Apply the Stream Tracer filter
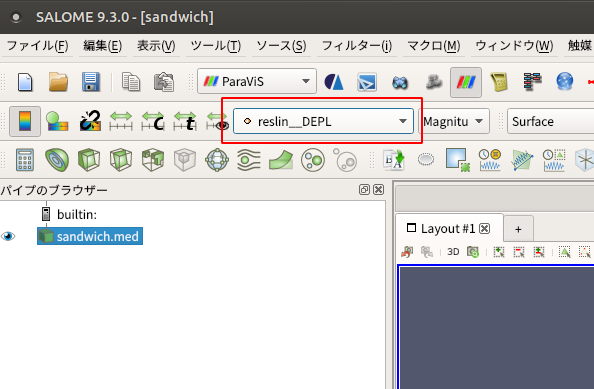Screen dimensions: 594x389 click(249, 160)
